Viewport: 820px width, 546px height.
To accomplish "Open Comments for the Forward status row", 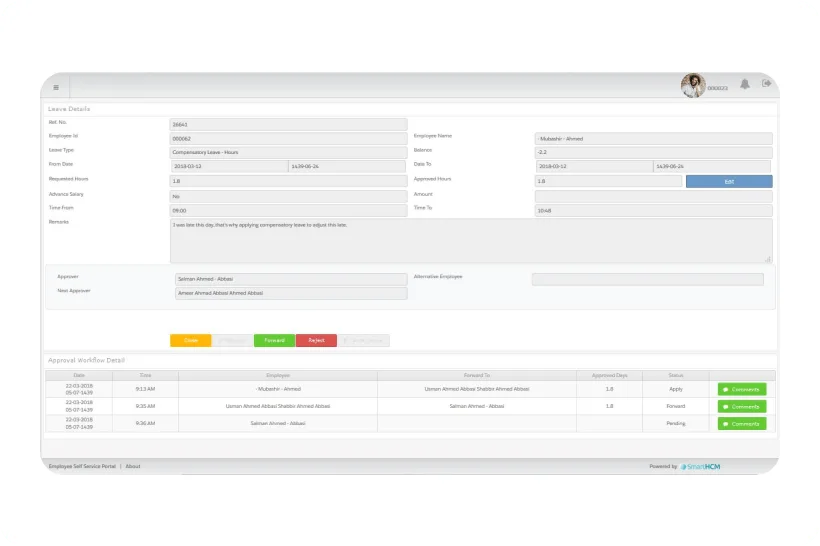I will point(742,406).
